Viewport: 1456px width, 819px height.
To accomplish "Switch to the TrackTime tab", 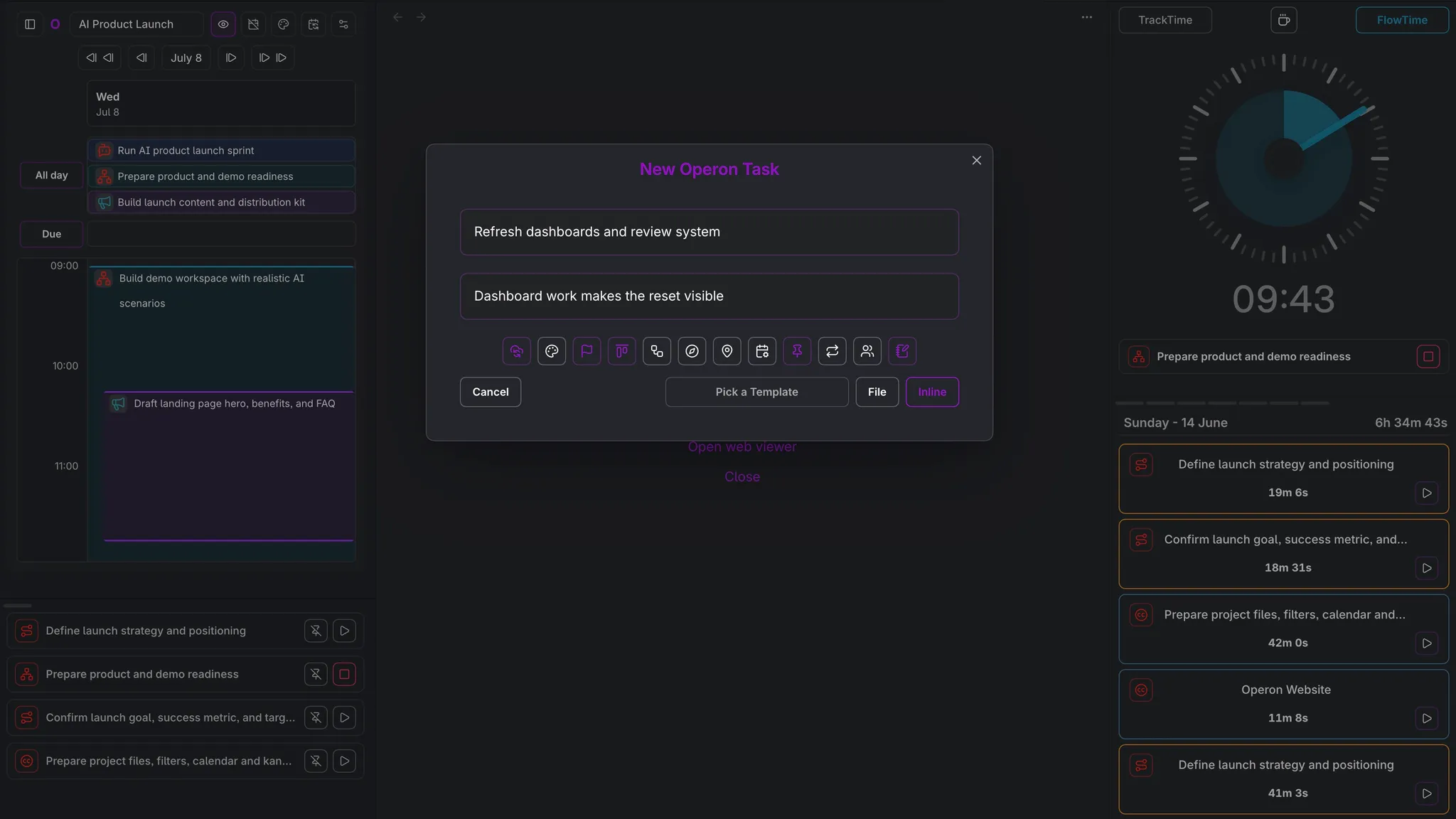I will coord(1165,20).
